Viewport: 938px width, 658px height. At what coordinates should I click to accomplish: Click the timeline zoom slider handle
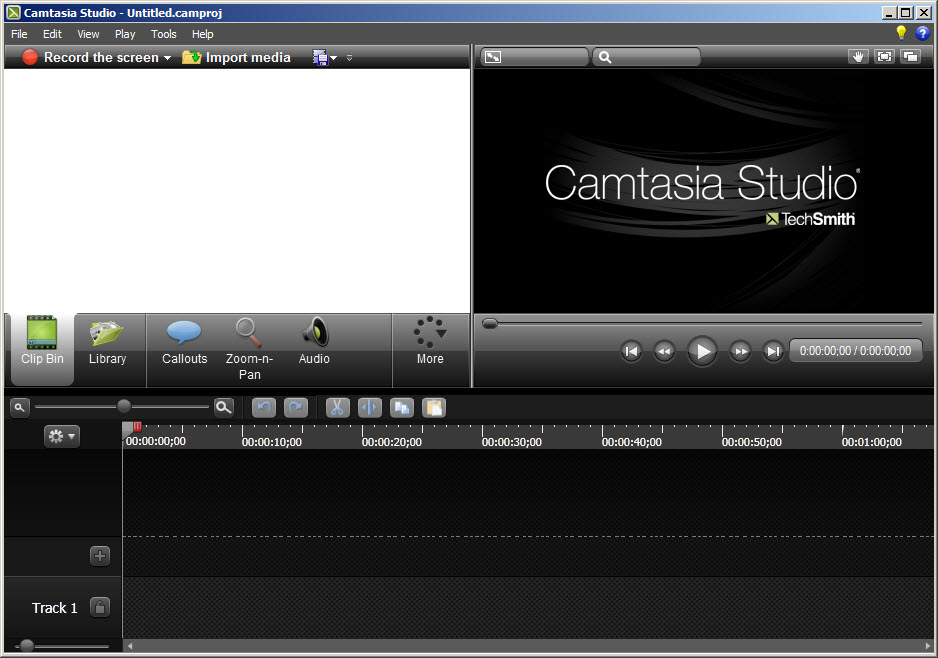click(124, 407)
